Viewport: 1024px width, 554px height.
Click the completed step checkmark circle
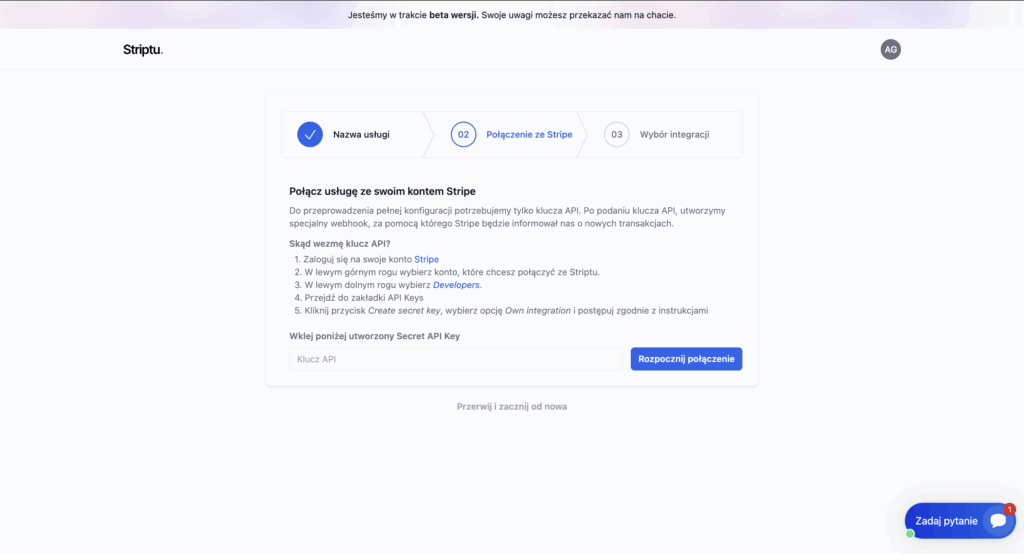point(310,135)
